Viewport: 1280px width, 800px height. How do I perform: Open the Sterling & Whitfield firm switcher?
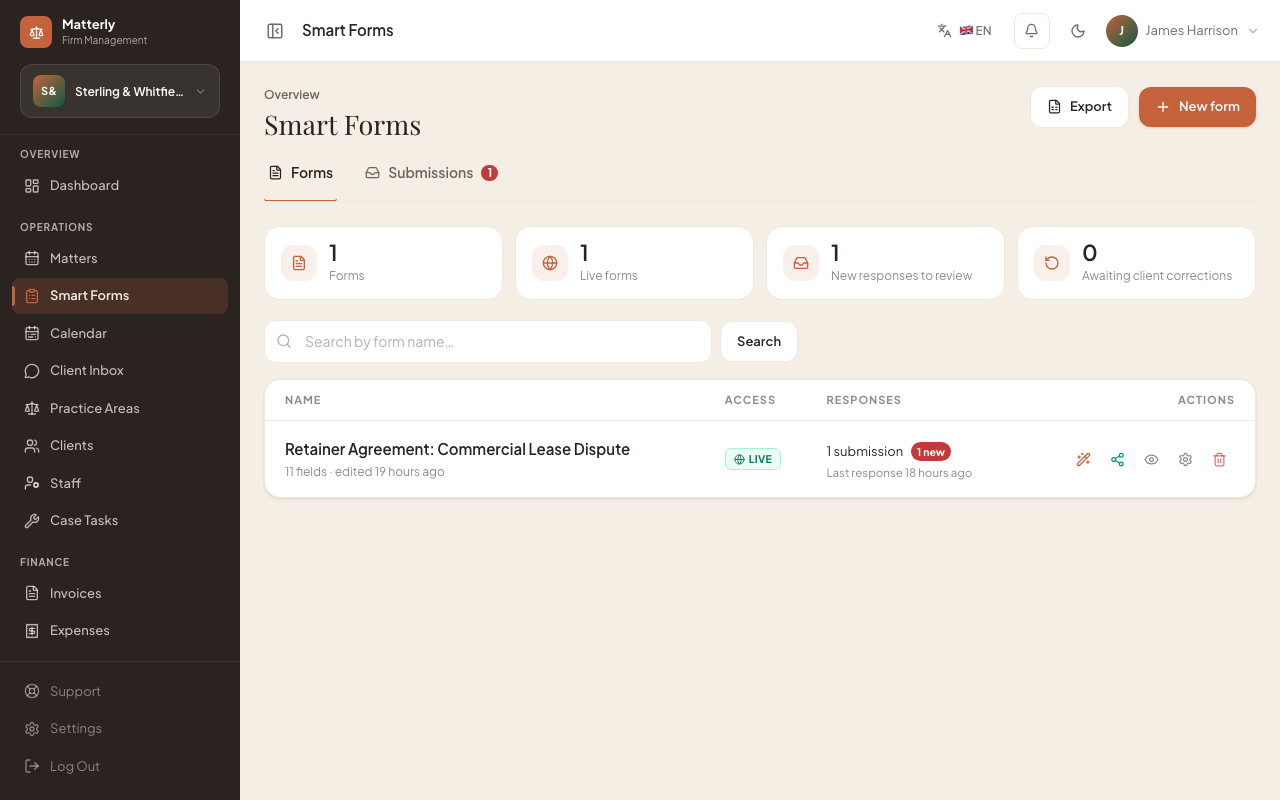pos(120,91)
